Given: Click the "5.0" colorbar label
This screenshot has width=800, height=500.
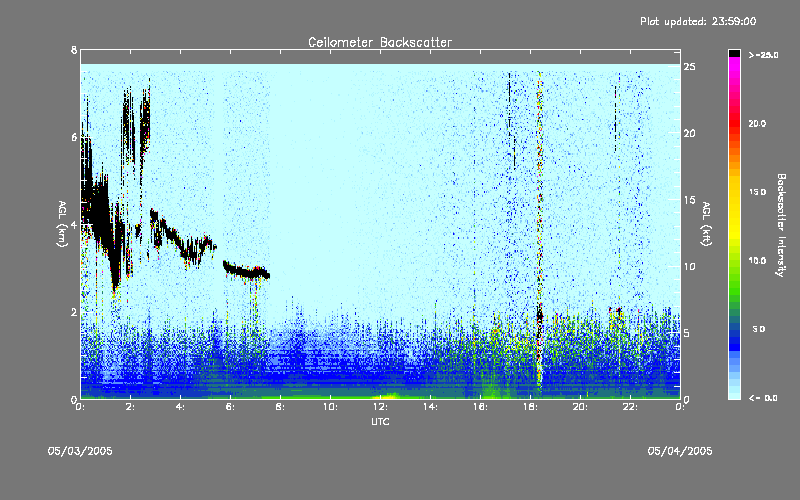Looking at the screenshot, I should pos(759,329).
